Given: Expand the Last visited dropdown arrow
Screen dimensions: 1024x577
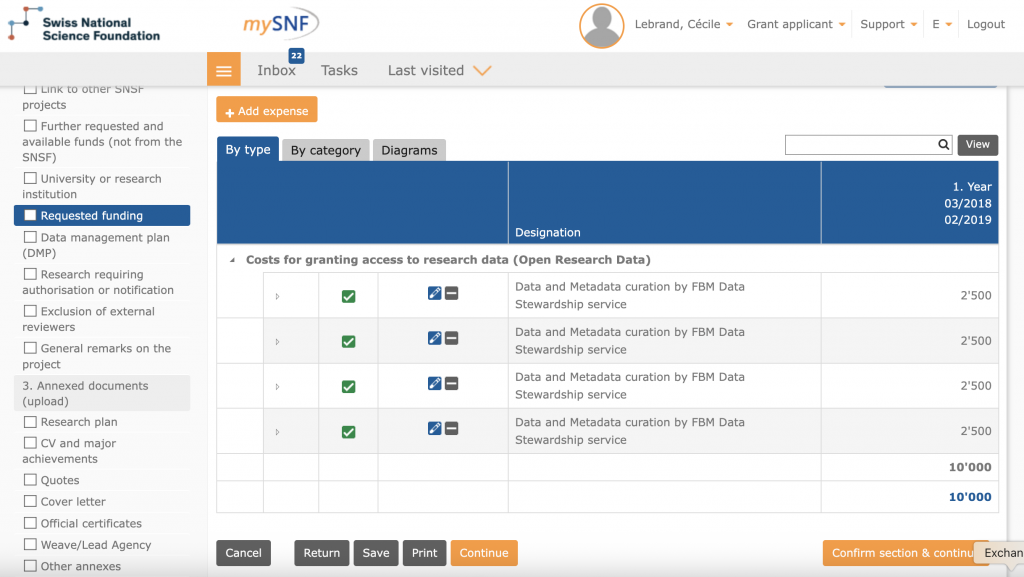Looking at the screenshot, I should [x=482, y=70].
